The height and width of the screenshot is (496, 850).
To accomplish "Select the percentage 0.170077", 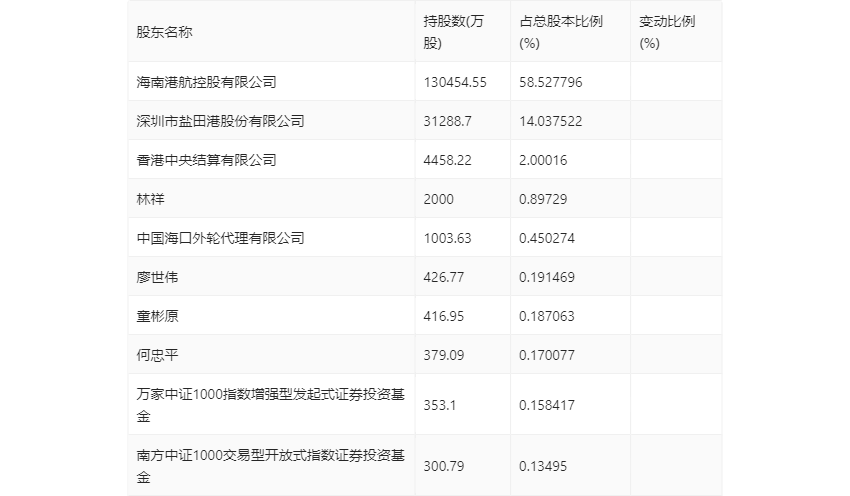I will [x=546, y=356].
